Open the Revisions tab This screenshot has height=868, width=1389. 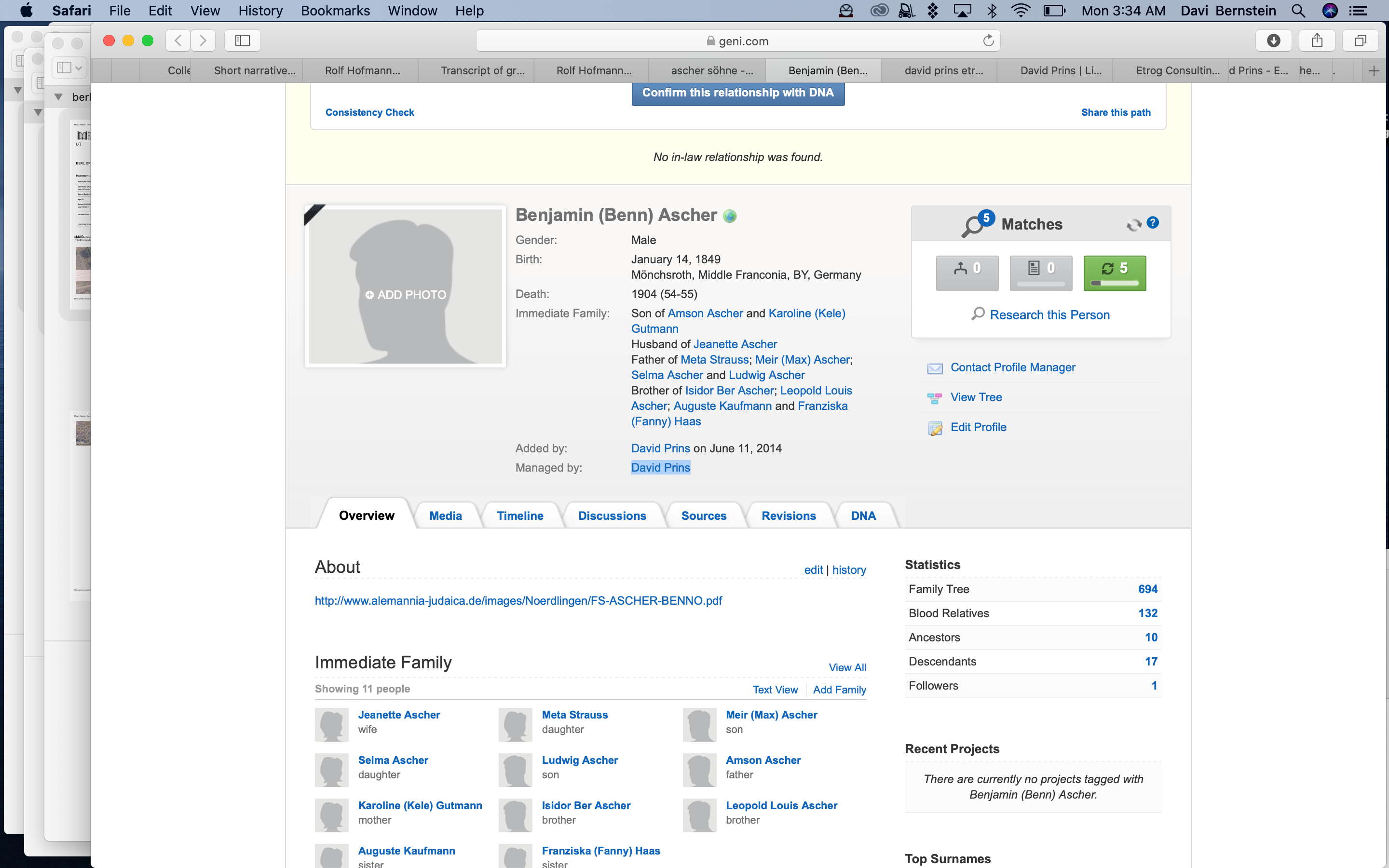point(788,515)
